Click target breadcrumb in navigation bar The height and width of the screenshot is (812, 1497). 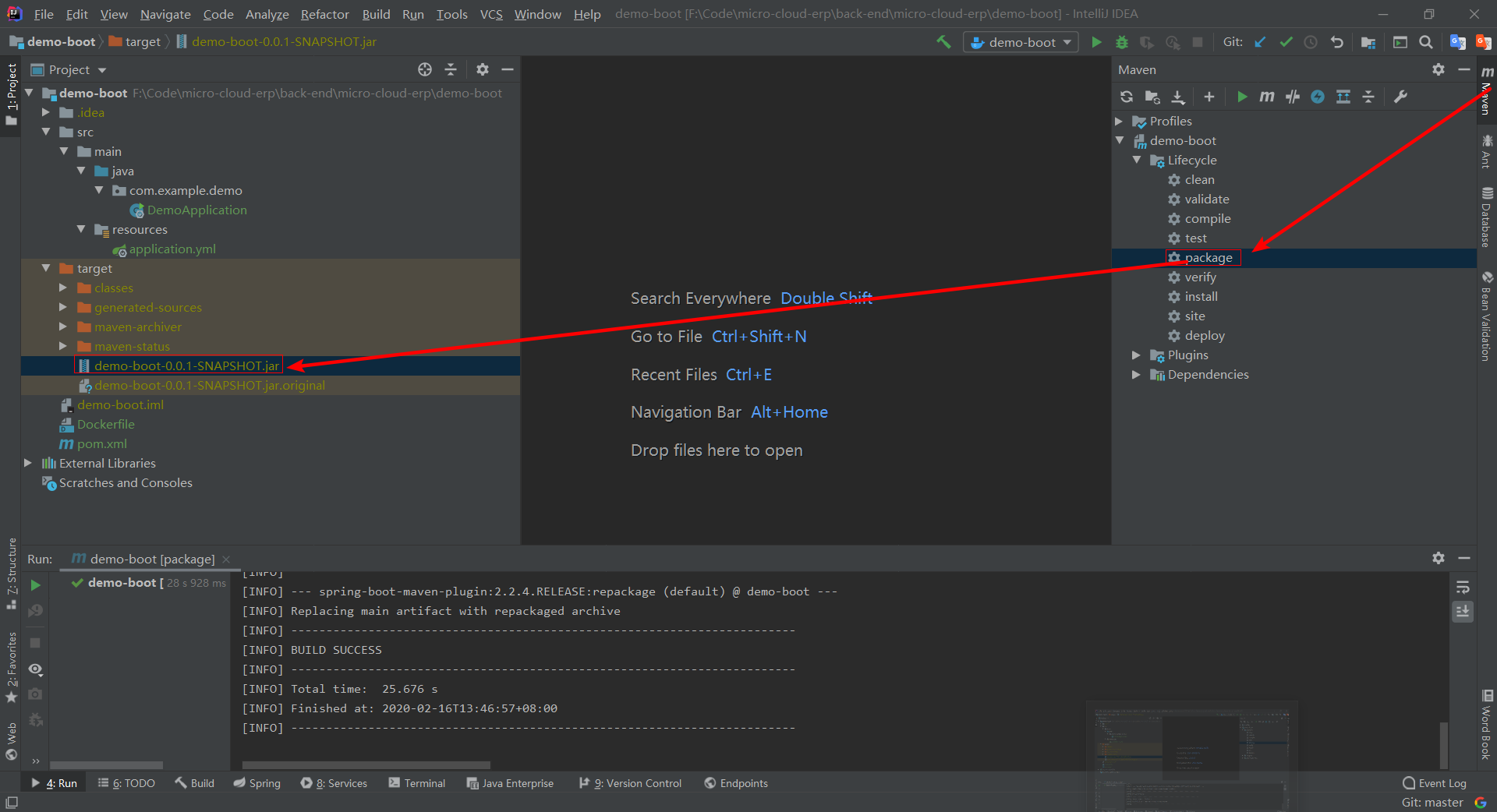pyautogui.click(x=135, y=42)
